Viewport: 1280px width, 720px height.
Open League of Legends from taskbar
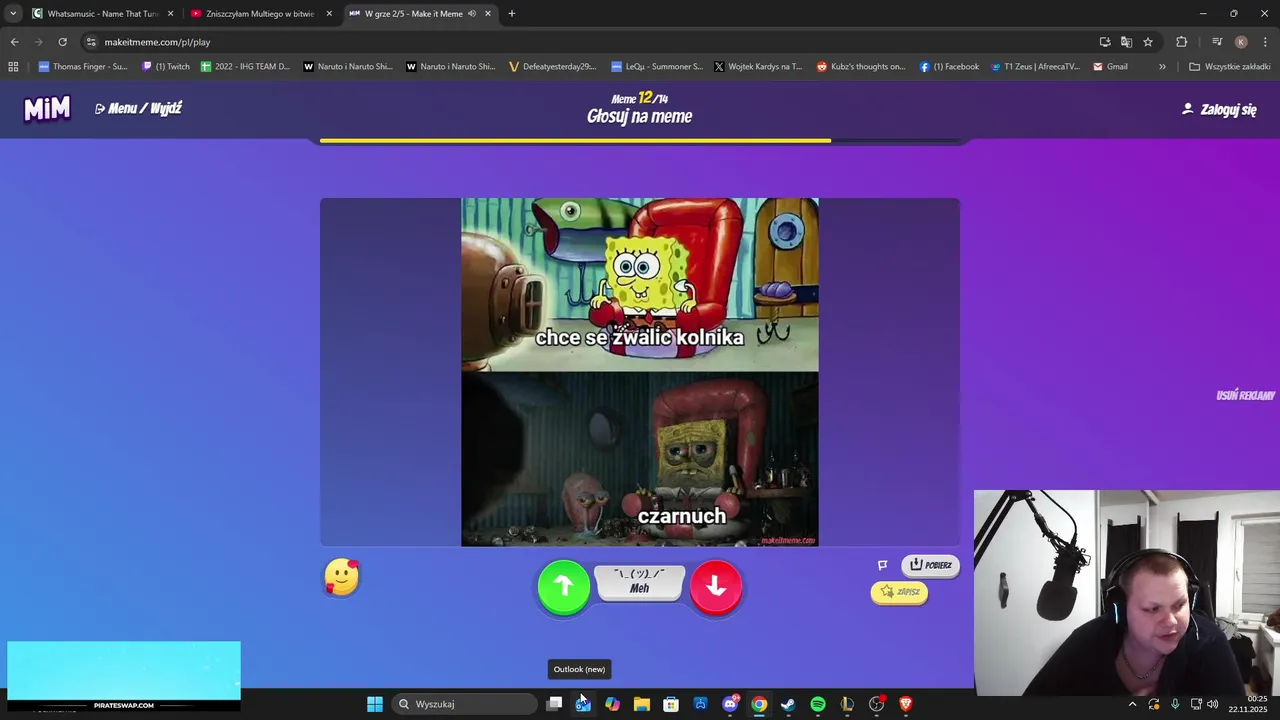coord(847,704)
